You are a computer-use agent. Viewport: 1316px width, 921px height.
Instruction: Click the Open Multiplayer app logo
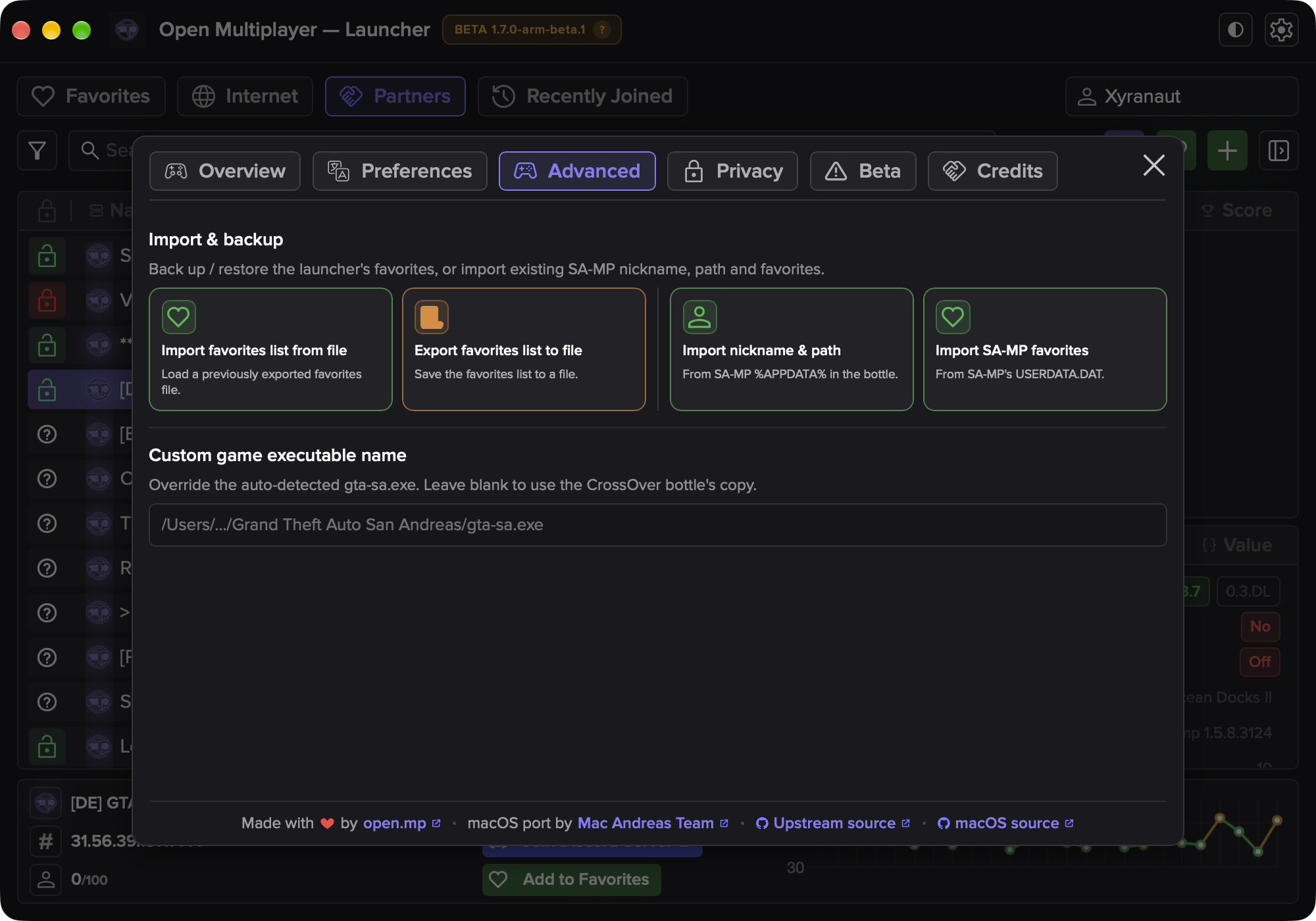(x=126, y=30)
